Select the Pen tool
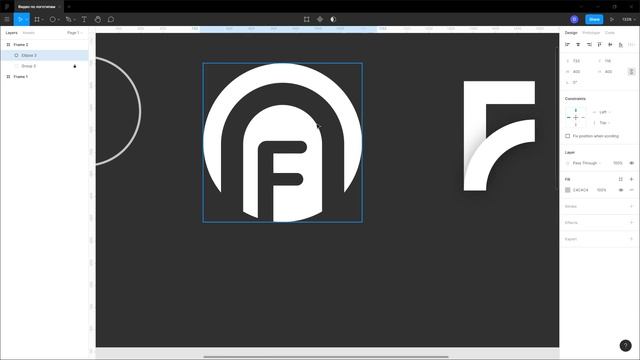The width and height of the screenshot is (640, 360). click(x=68, y=19)
